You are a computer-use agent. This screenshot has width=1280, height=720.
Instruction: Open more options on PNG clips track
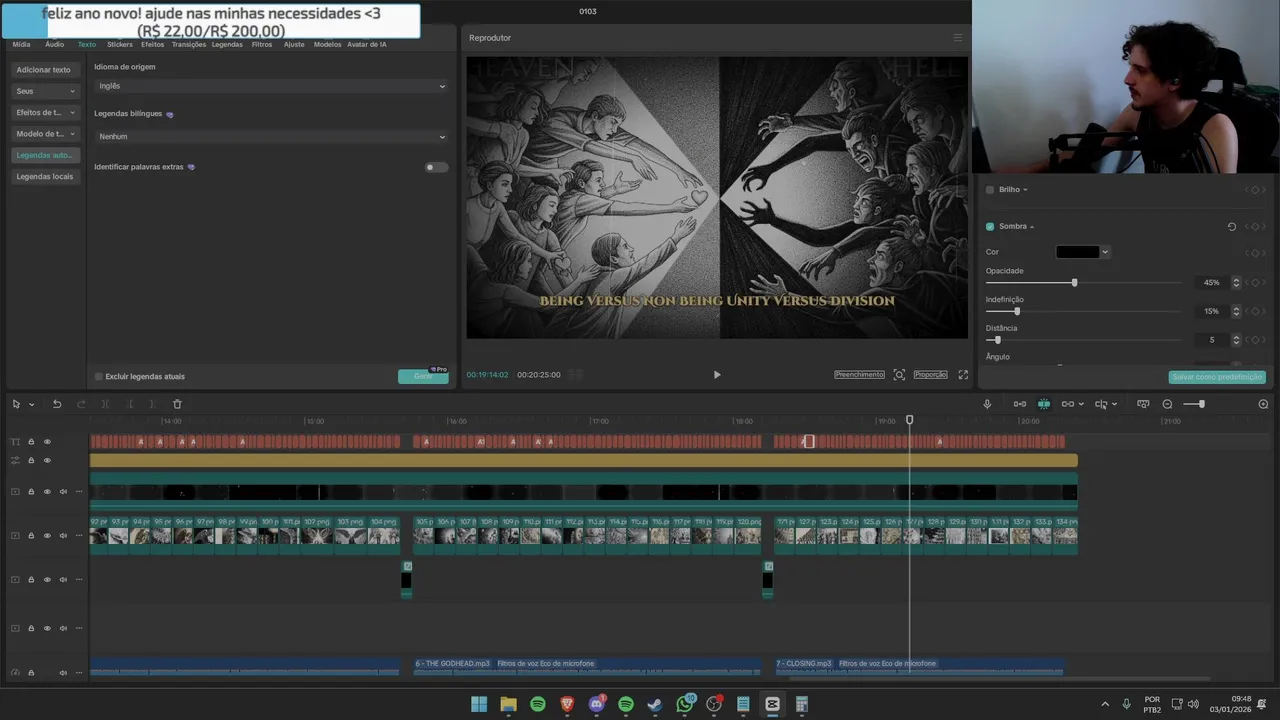(x=78, y=536)
